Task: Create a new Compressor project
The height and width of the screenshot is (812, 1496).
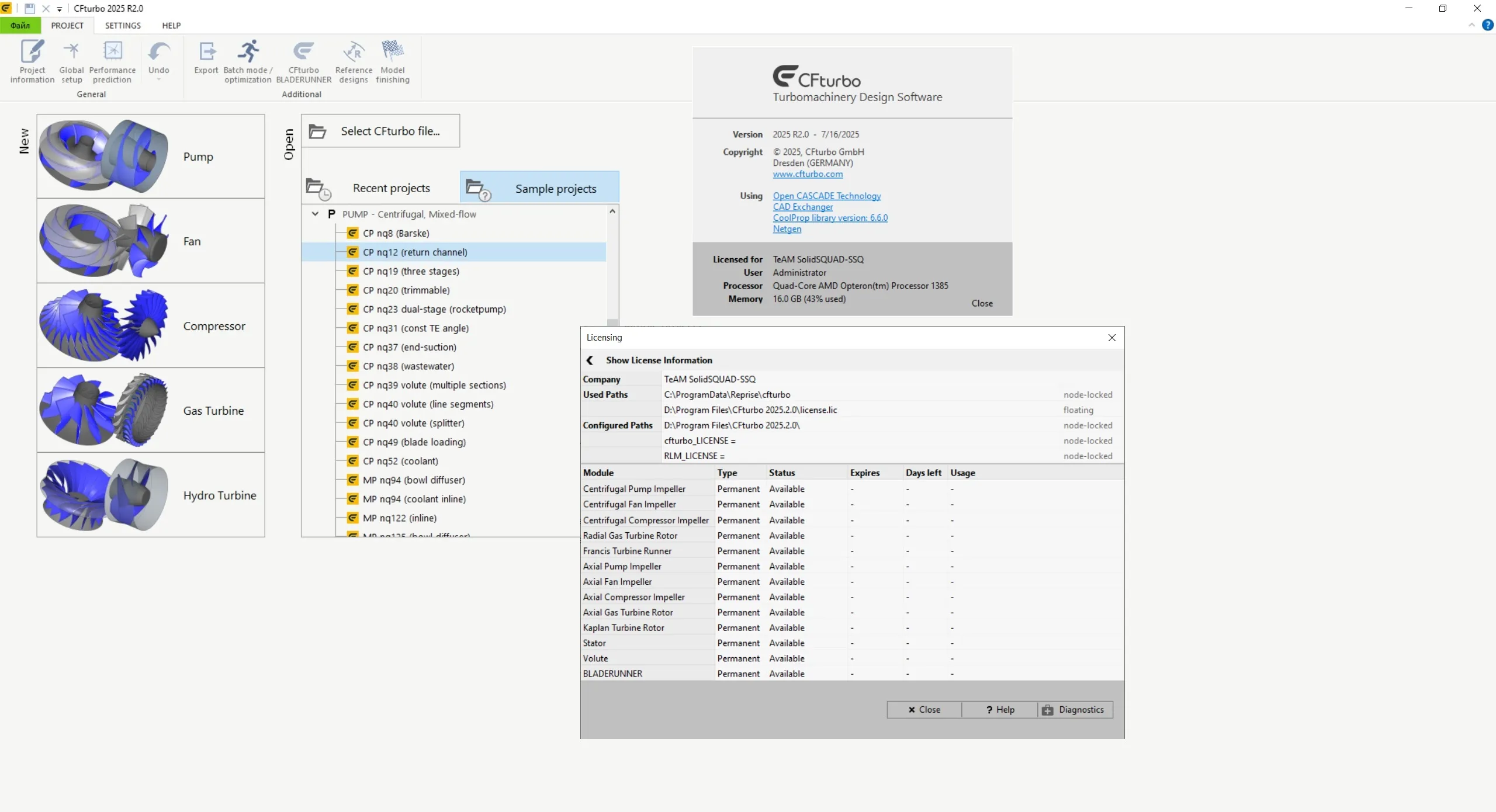Action: click(151, 325)
